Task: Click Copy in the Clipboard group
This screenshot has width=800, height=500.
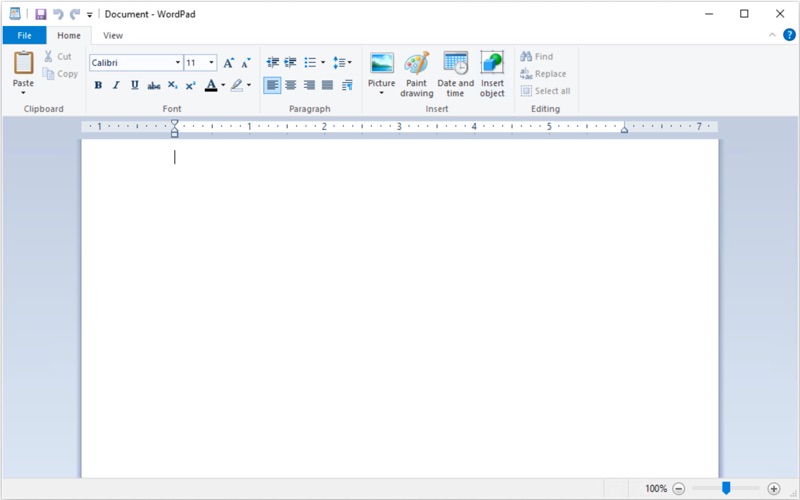Action: 60,74
